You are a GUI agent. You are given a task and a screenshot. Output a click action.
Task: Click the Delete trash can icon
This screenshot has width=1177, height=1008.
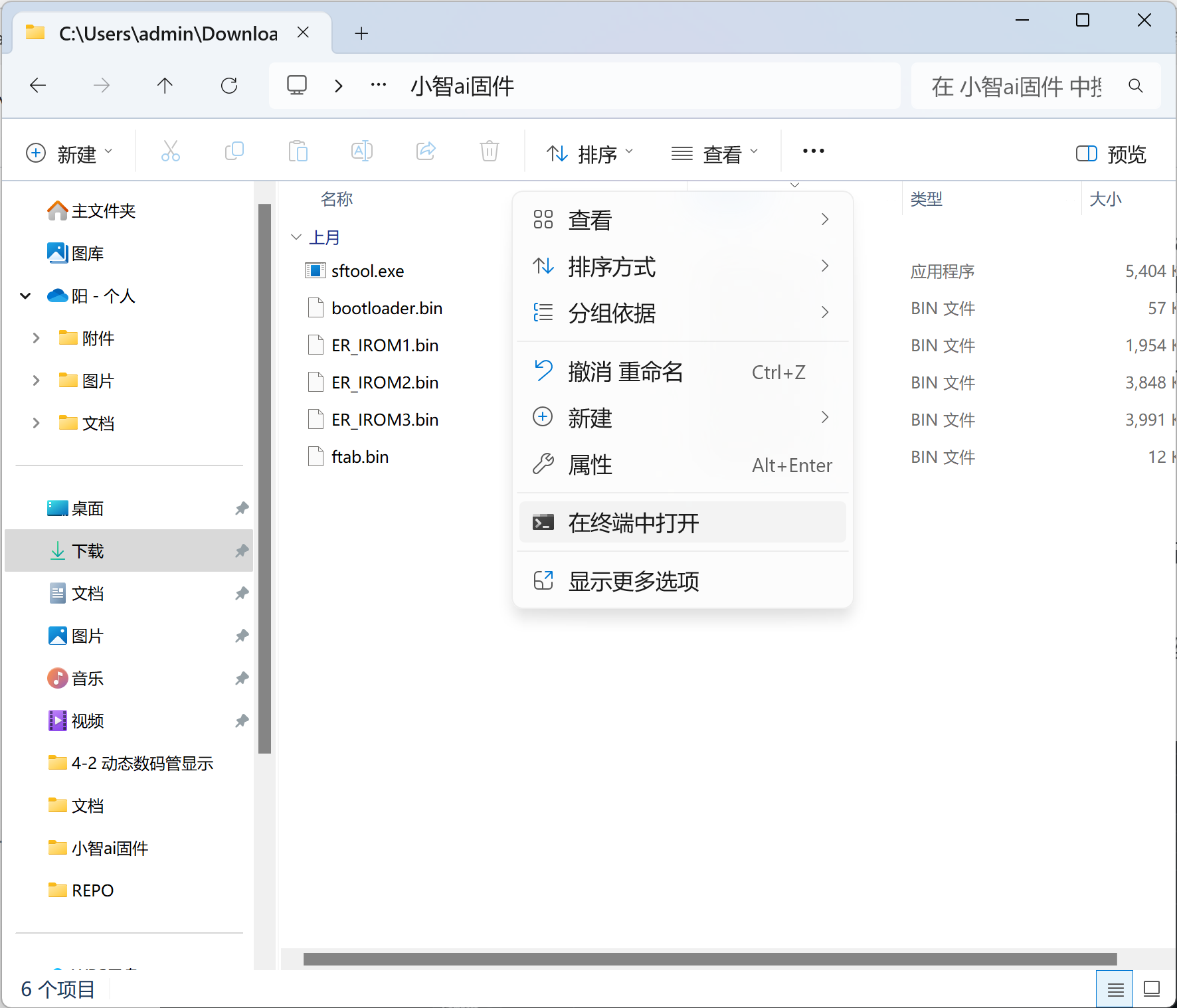point(489,152)
